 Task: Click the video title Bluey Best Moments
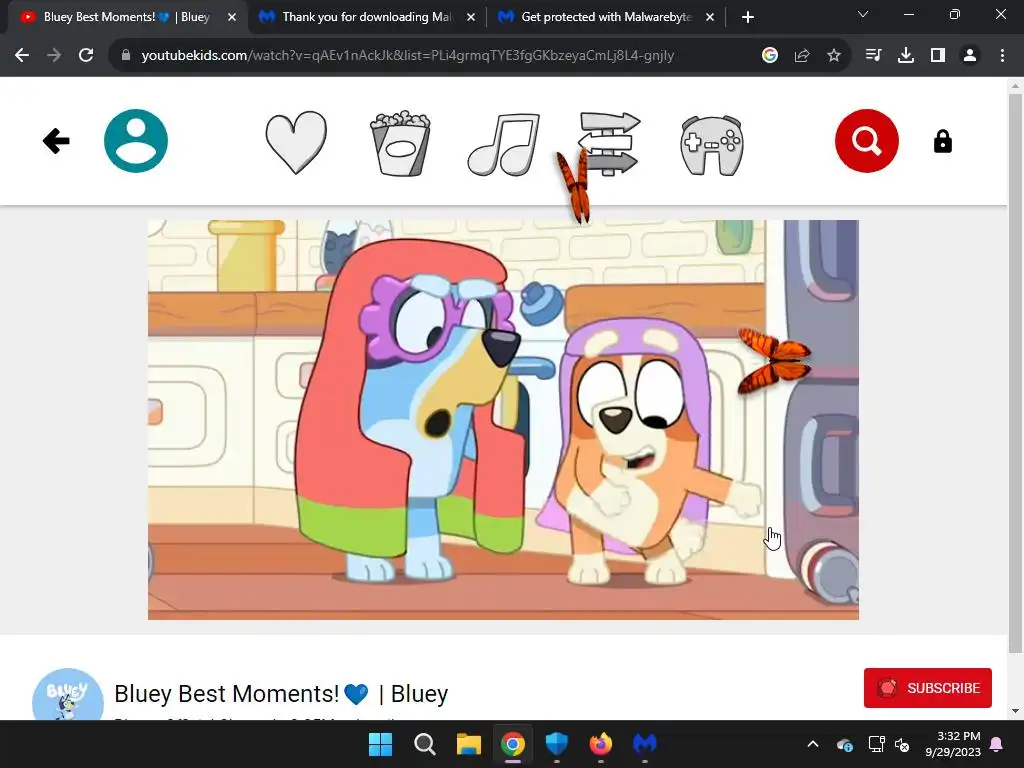pos(281,694)
